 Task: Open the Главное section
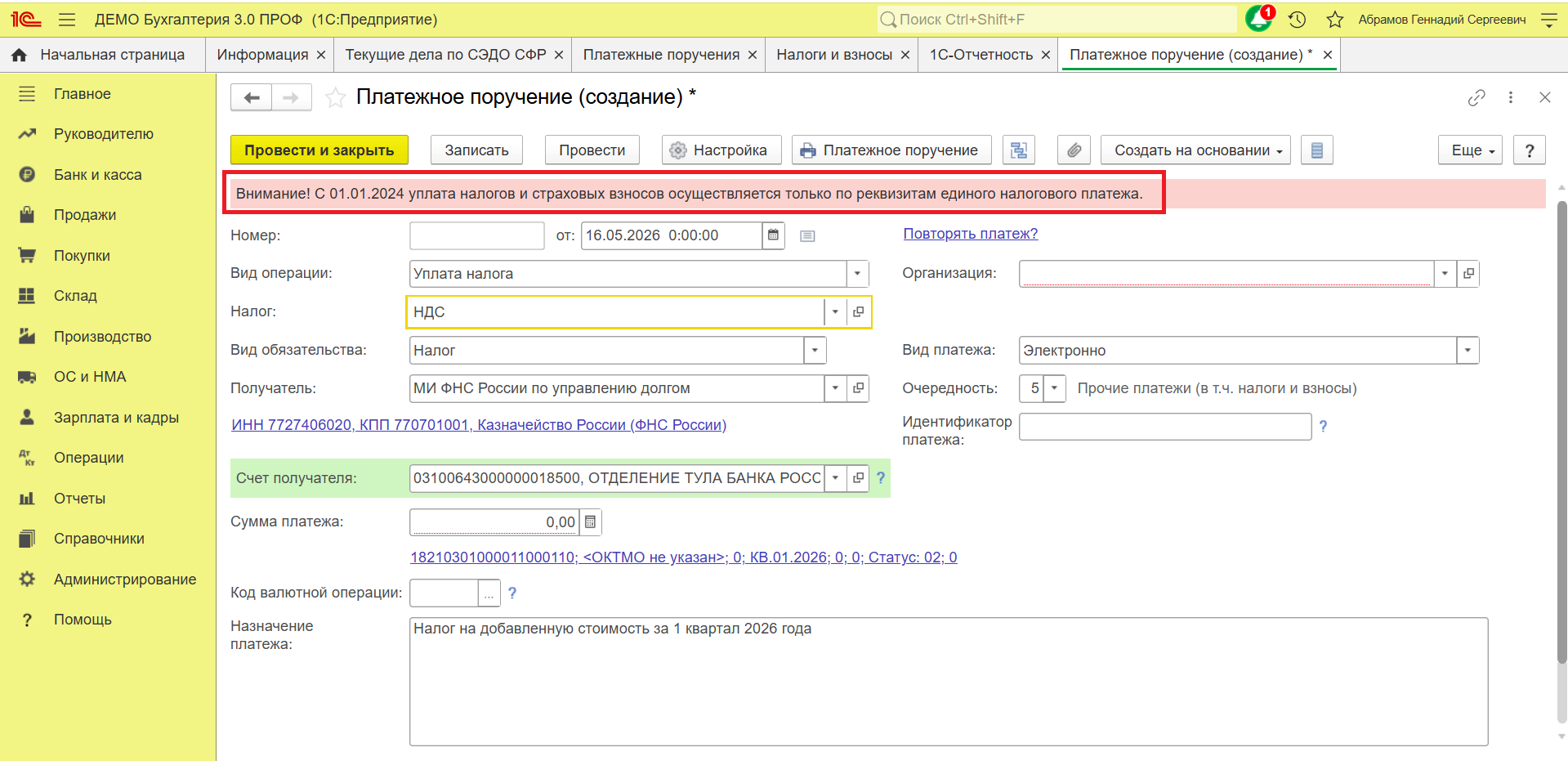[x=82, y=94]
